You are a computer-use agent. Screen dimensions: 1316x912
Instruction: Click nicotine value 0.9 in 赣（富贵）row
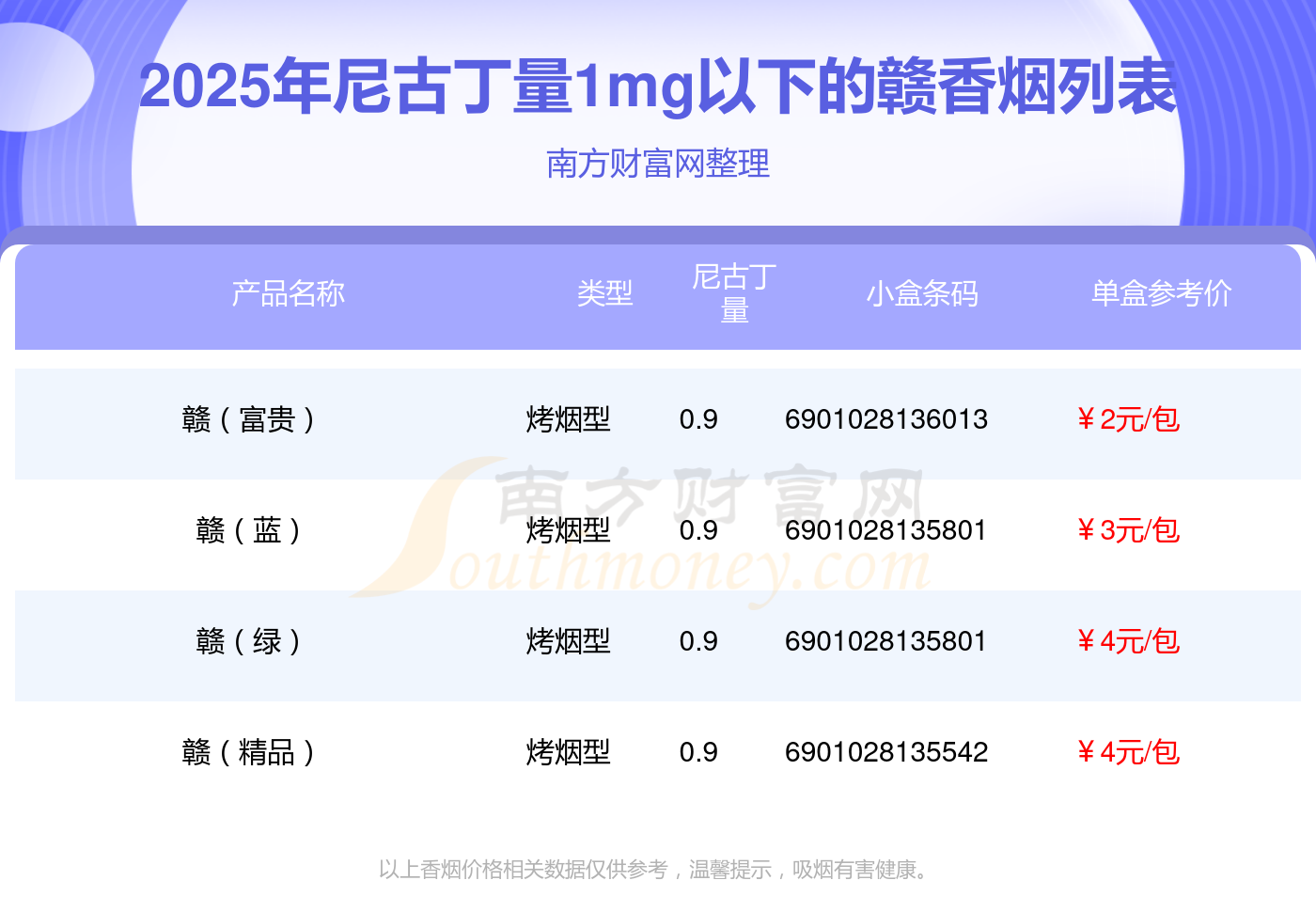pyautogui.click(x=698, y=419)
